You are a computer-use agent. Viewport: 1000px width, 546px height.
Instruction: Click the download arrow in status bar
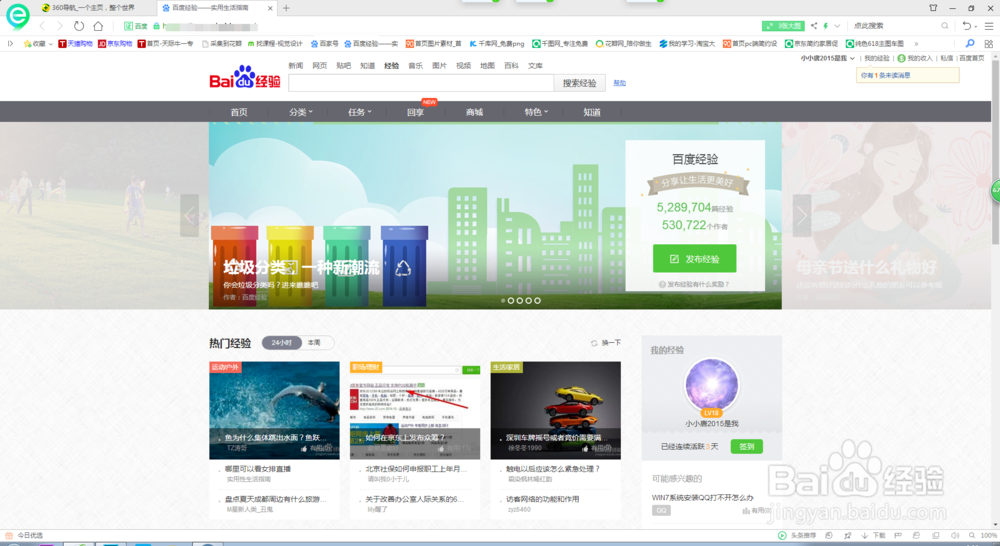click(865, 536)
